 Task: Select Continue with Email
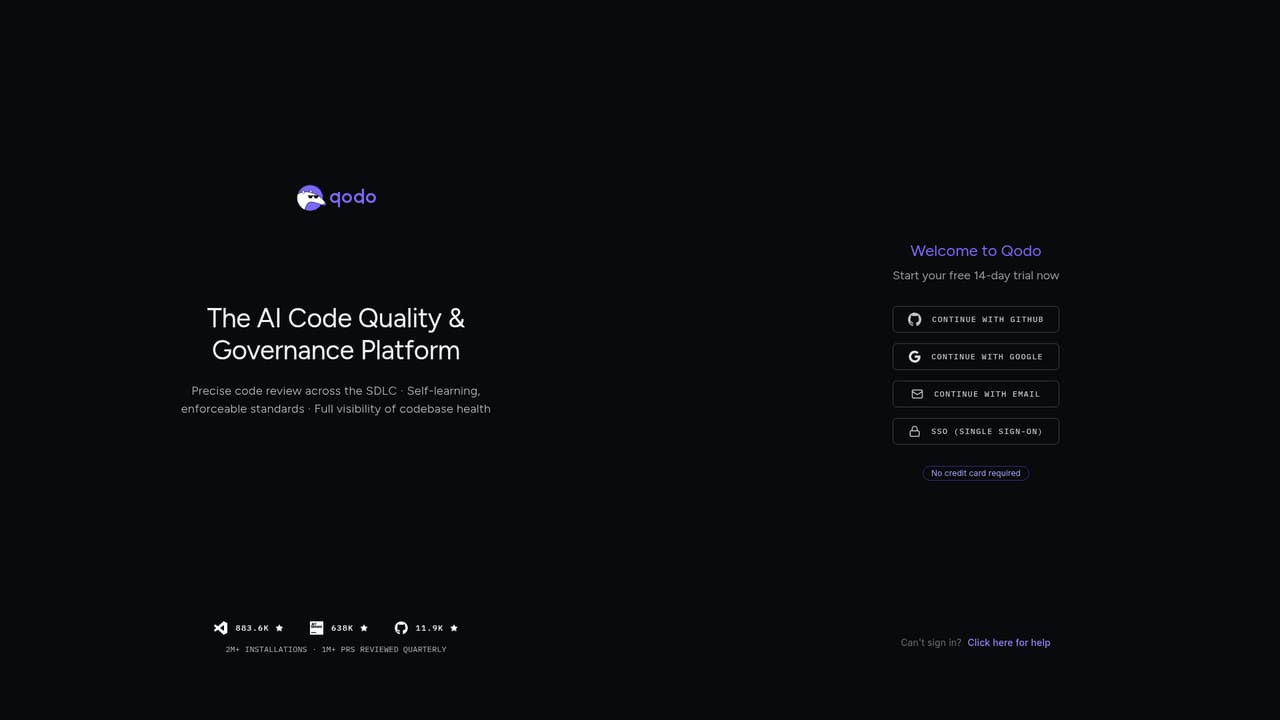976,394
